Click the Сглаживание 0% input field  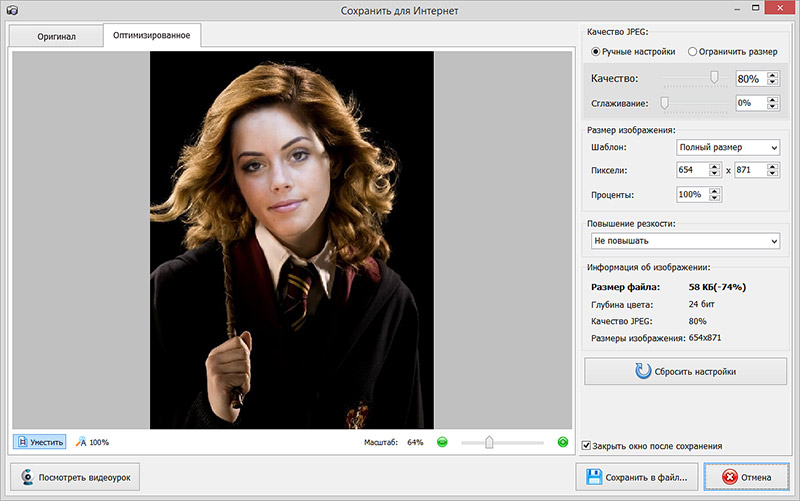[751, 103]
